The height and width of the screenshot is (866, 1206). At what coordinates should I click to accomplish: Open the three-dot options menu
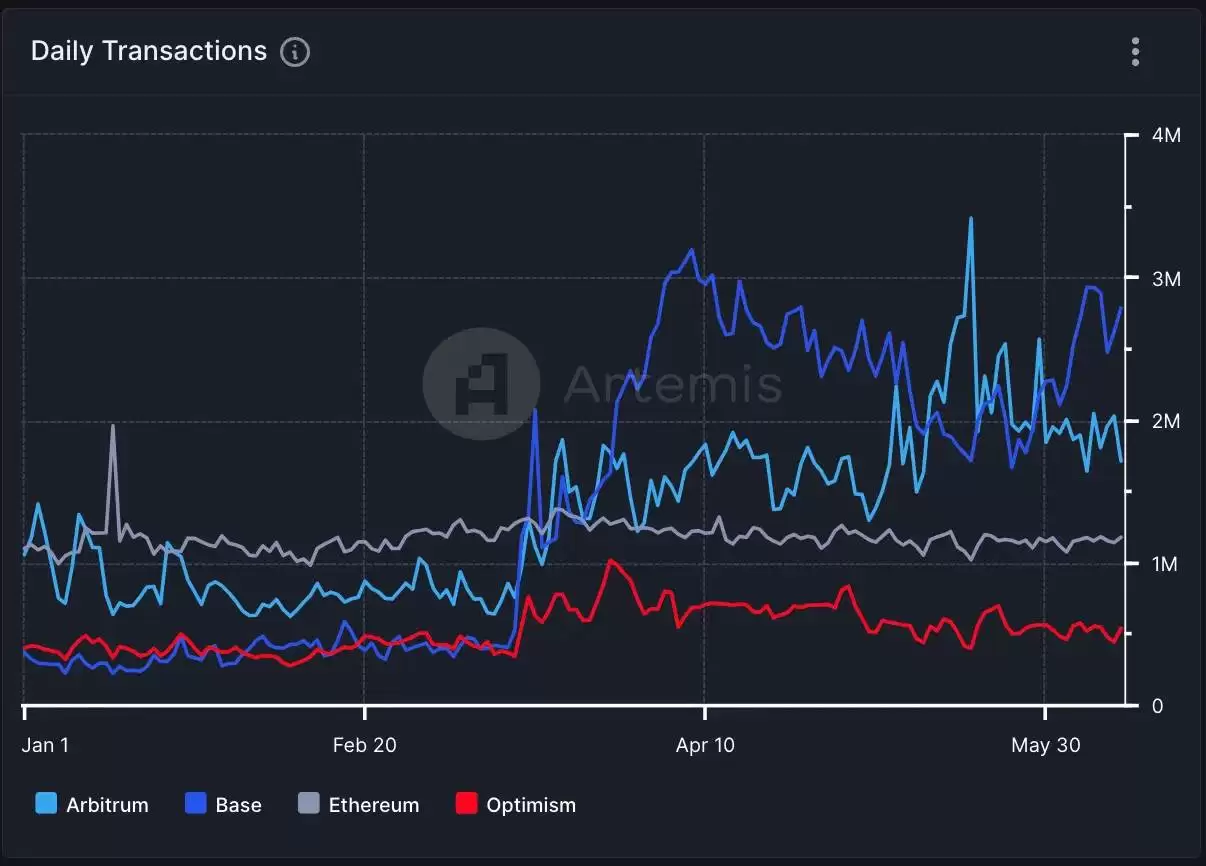pos(1135,52)
